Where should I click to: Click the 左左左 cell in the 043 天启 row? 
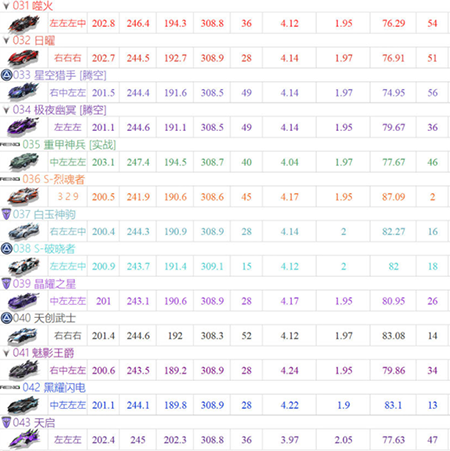pyautogui.click(x=68, y=440)
